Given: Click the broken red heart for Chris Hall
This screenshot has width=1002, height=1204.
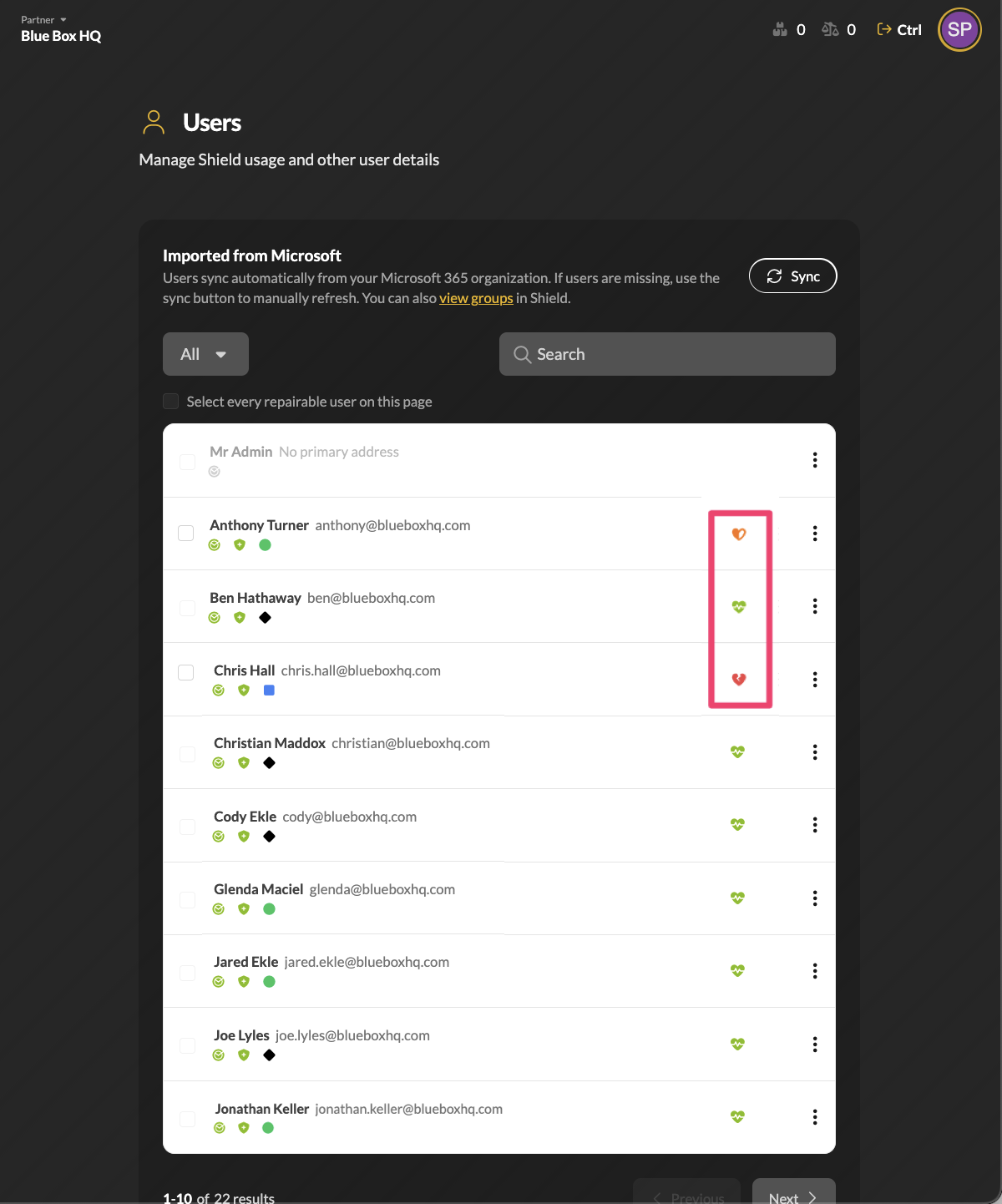Looking at the screenshot, I should click(739, 679).
